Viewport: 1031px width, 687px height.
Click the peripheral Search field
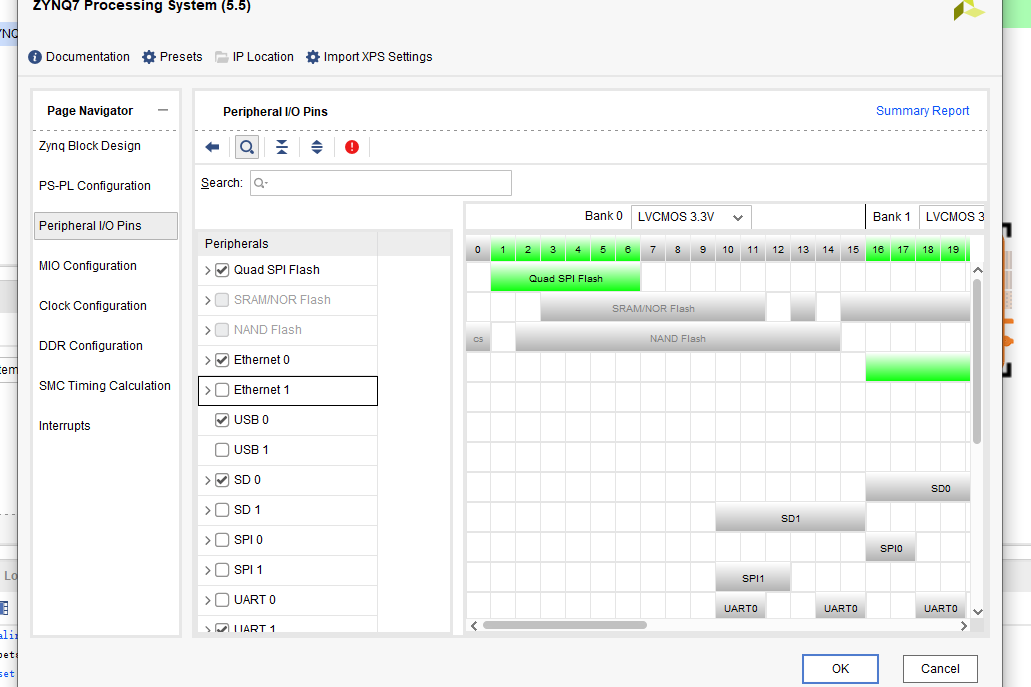click(x=381, y=183)
